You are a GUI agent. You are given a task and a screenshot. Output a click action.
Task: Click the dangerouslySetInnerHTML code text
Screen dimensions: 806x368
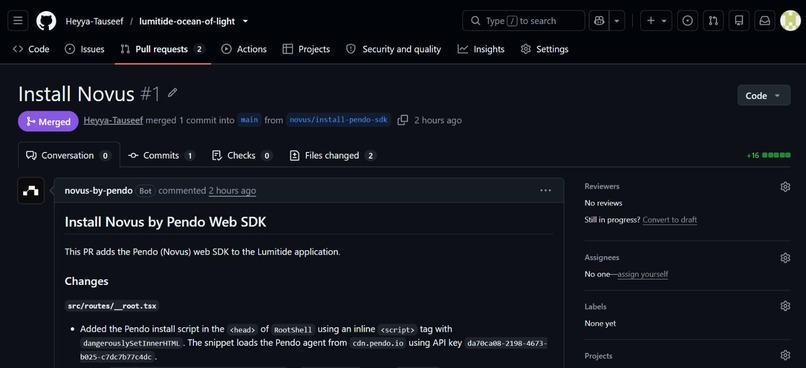(131, 343)
